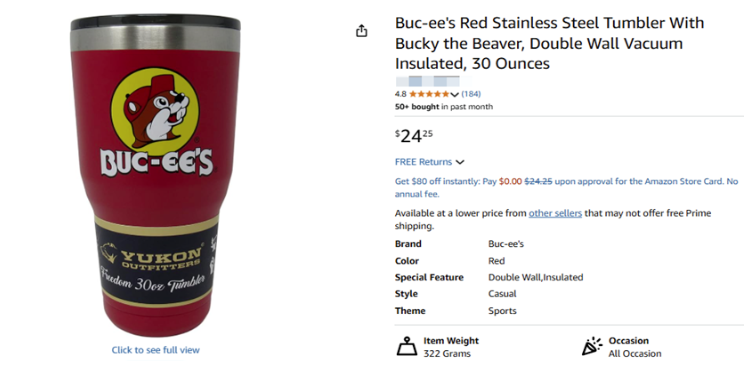This screenshot has width=748, height=367.
Task: Click the blurred brand store link under title
Action: click(427, 81)
